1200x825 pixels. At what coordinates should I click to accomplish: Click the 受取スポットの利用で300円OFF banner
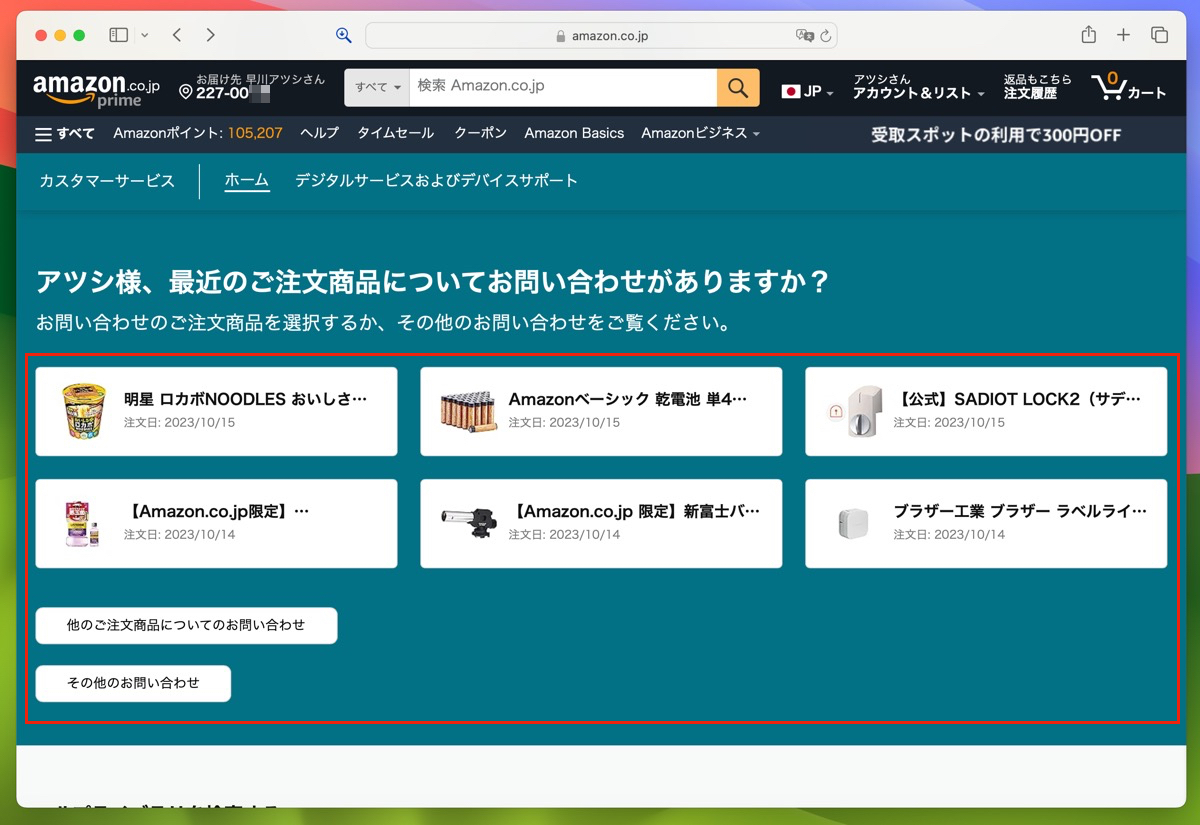pos(996,135)
